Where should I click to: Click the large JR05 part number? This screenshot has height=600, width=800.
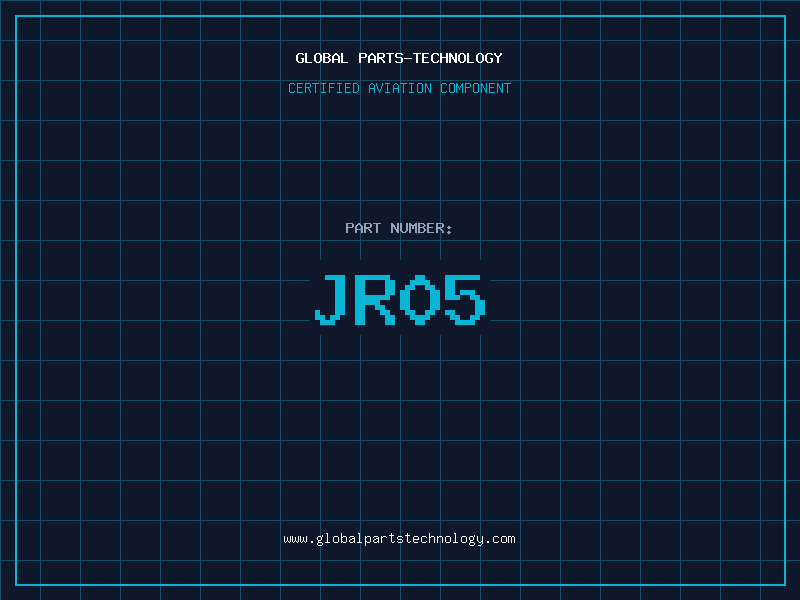click(399, 299)
